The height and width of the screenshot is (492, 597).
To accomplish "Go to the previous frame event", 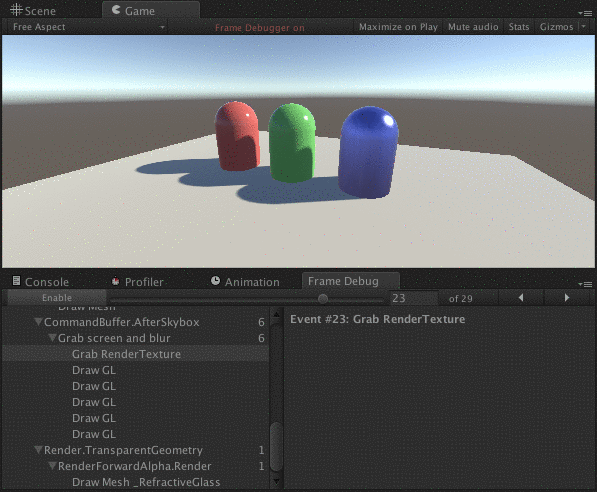I will [521, 298].
